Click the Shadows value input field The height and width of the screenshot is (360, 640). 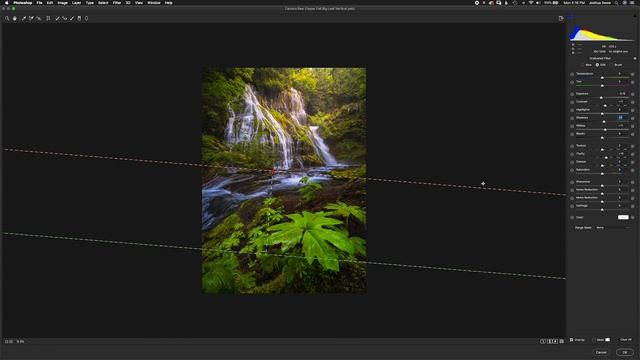click(621, 118)
